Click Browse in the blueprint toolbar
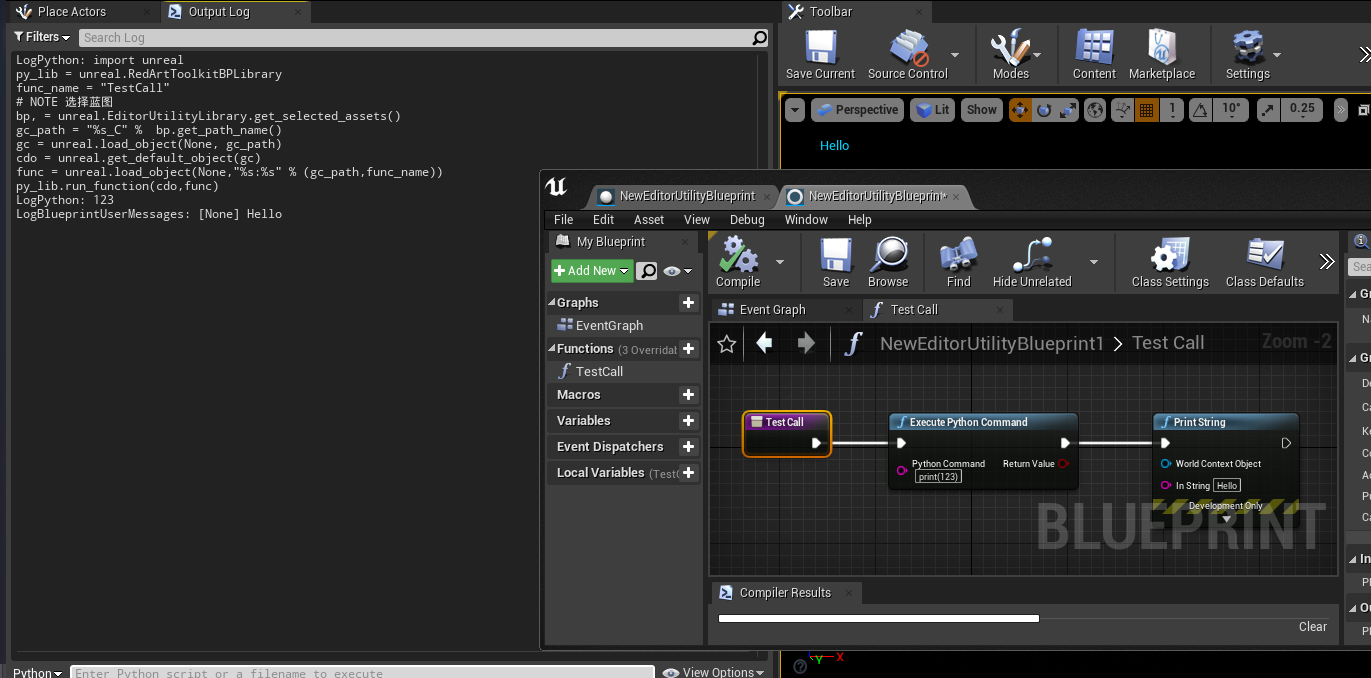Screen dimensions: 1371x678 (x=888, y=263)
